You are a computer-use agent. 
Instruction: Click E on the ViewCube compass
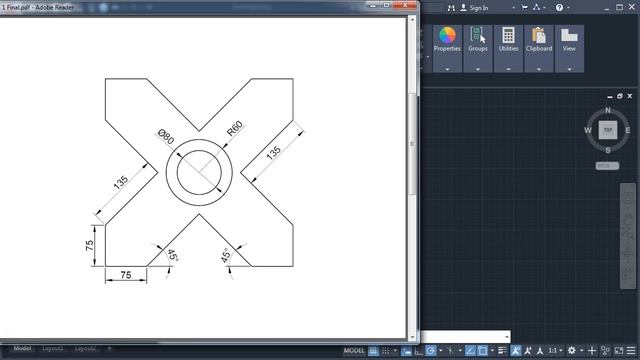627,130
